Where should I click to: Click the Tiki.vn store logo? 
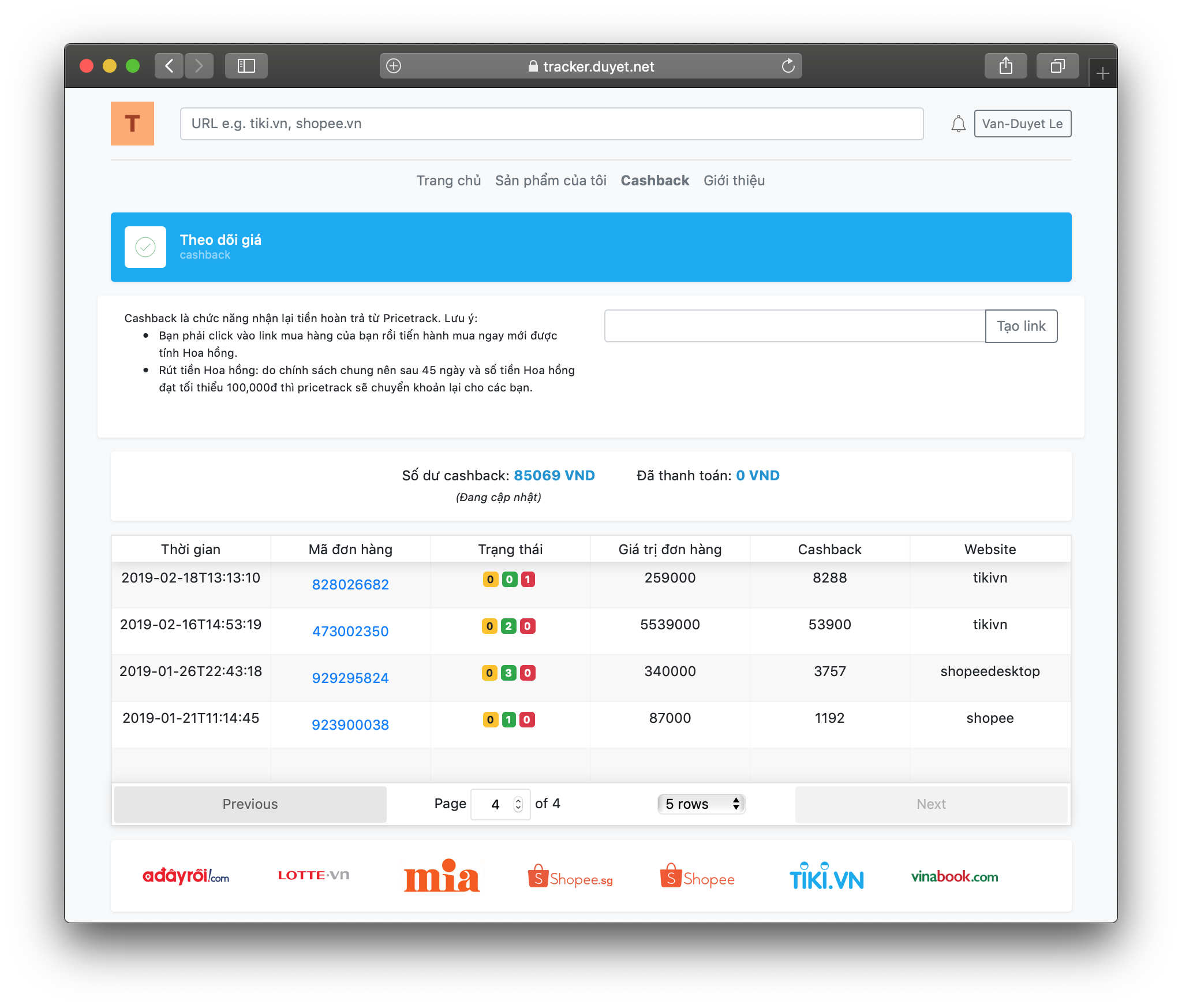point(826,876)
